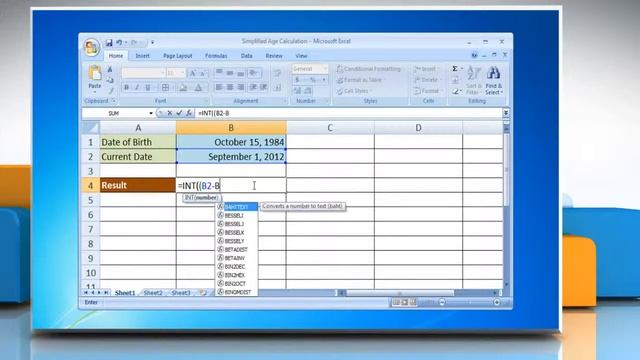Click the Fill Color bucket icon
This screenshot has height=360, width=640.
183,87
